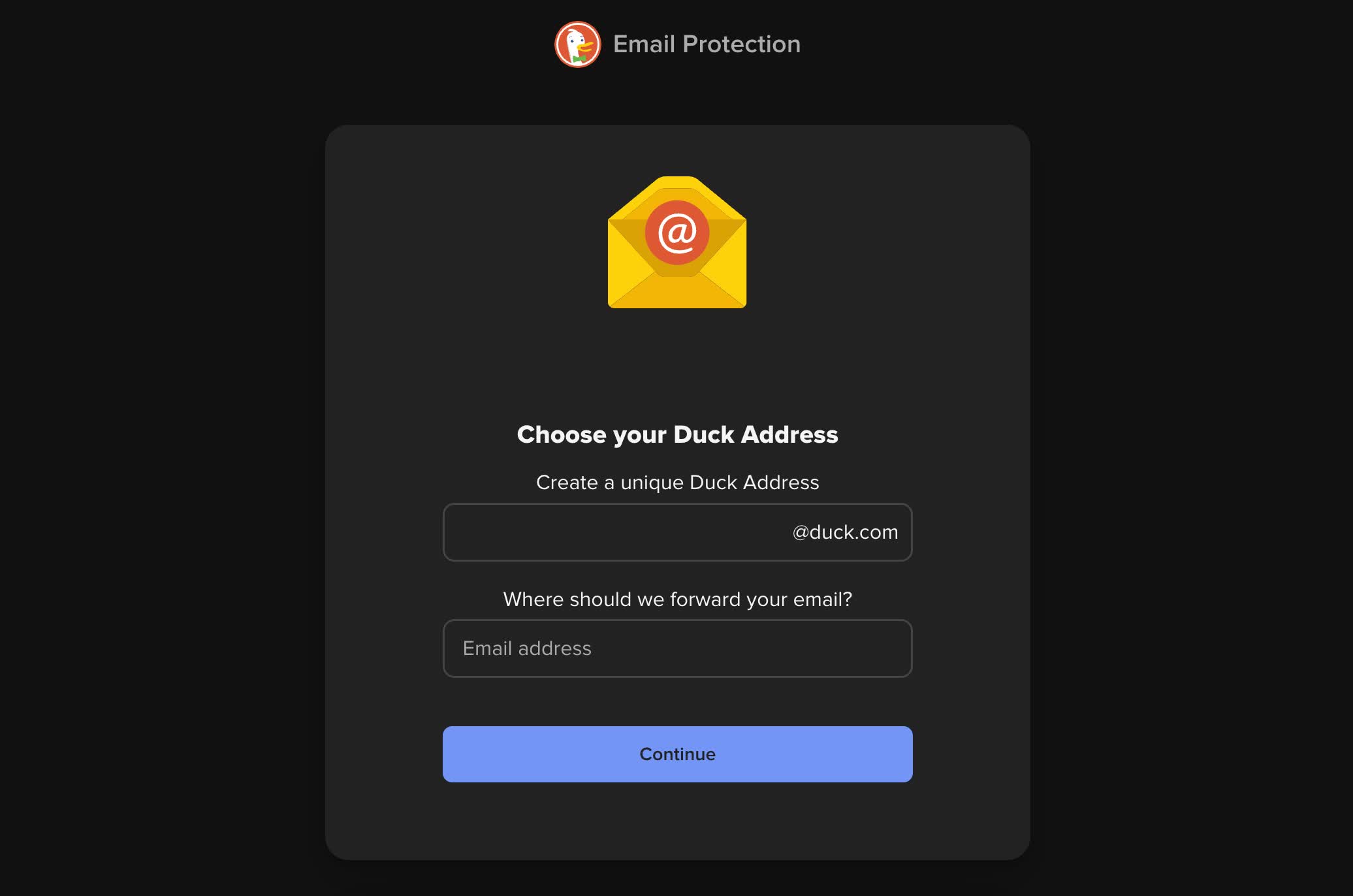Click the yellow envelope illustration

pyautogui.click(x=677, y=242)
